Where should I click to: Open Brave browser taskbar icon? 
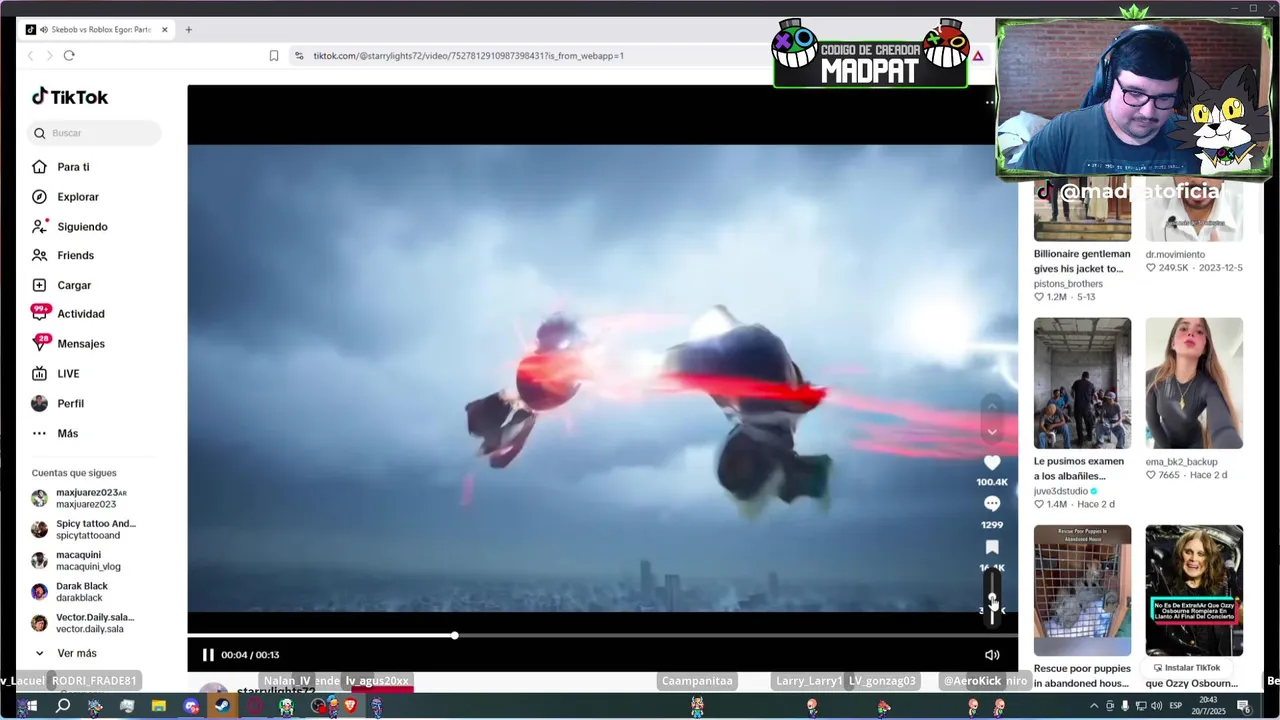coord(350,706)
